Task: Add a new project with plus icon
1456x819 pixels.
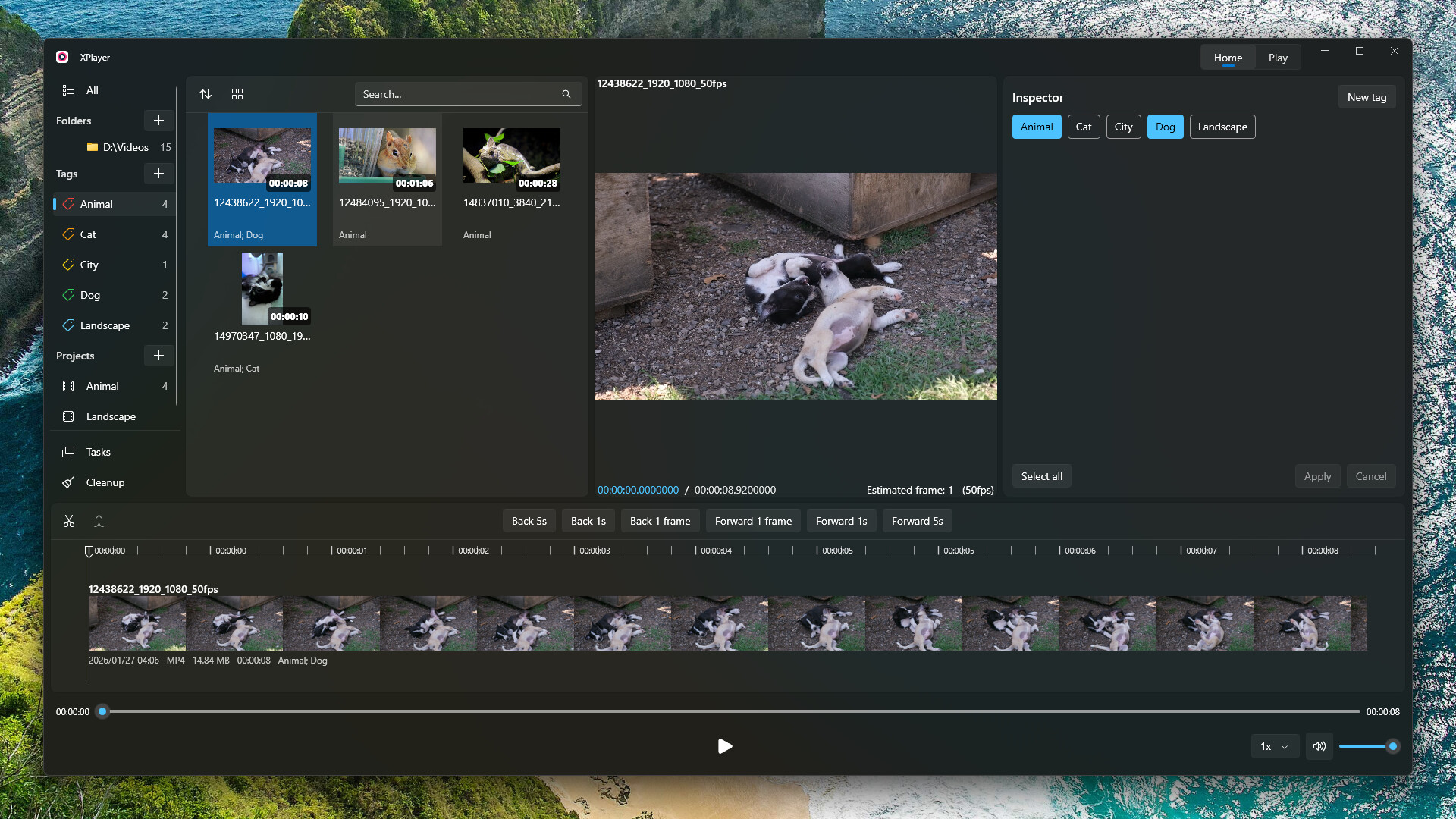Action: 158,356
